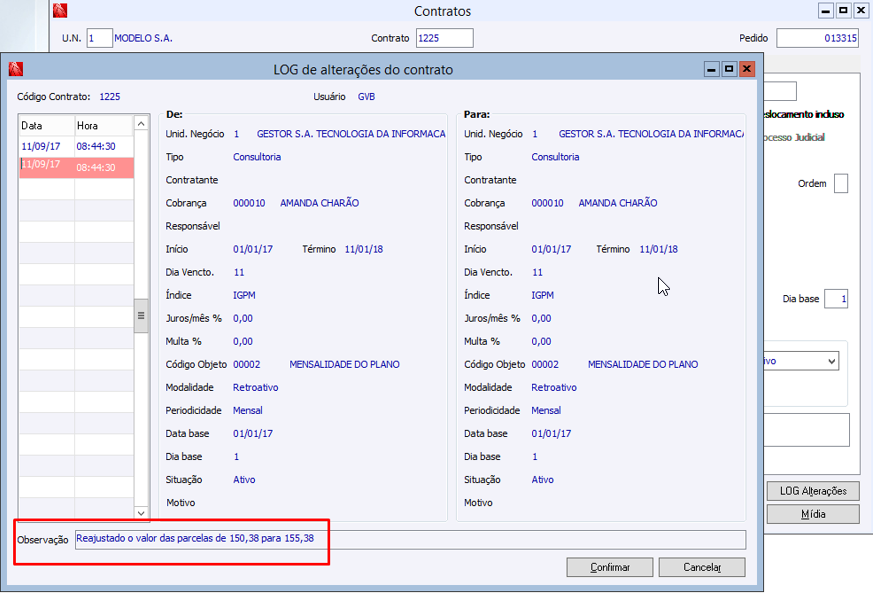Close the Contratos window
This screenshot has width=873, height=593.
point(861,11)
